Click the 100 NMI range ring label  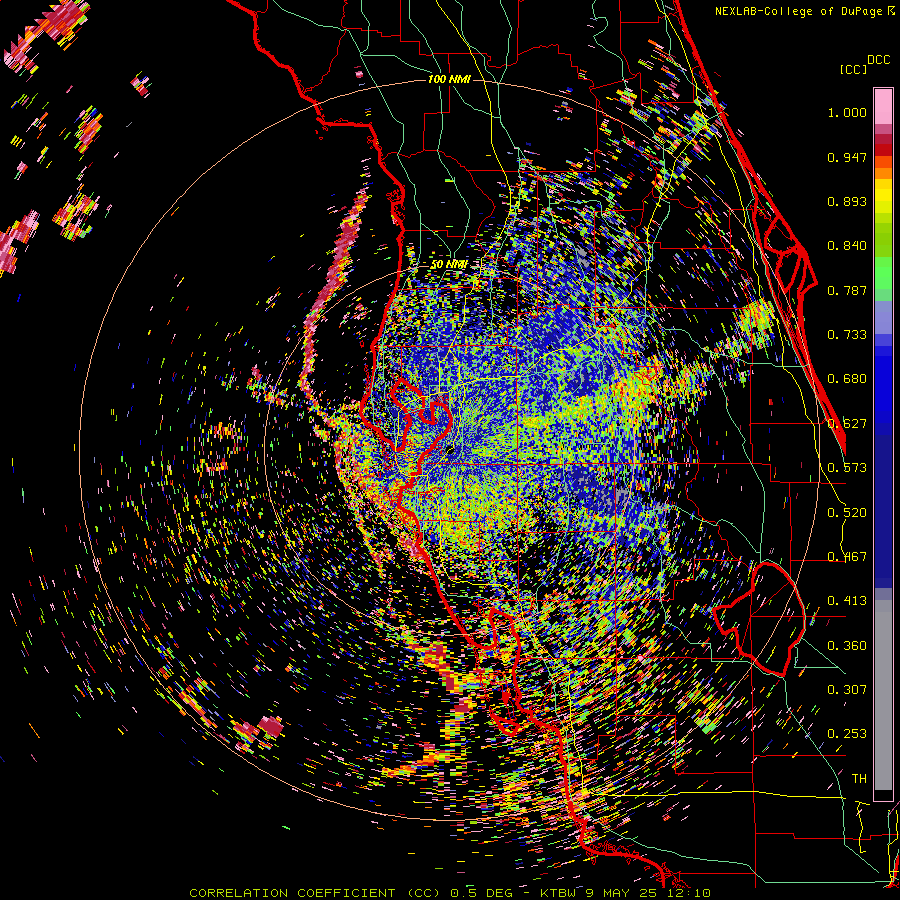pyautogui.click(x=449, y=79)
